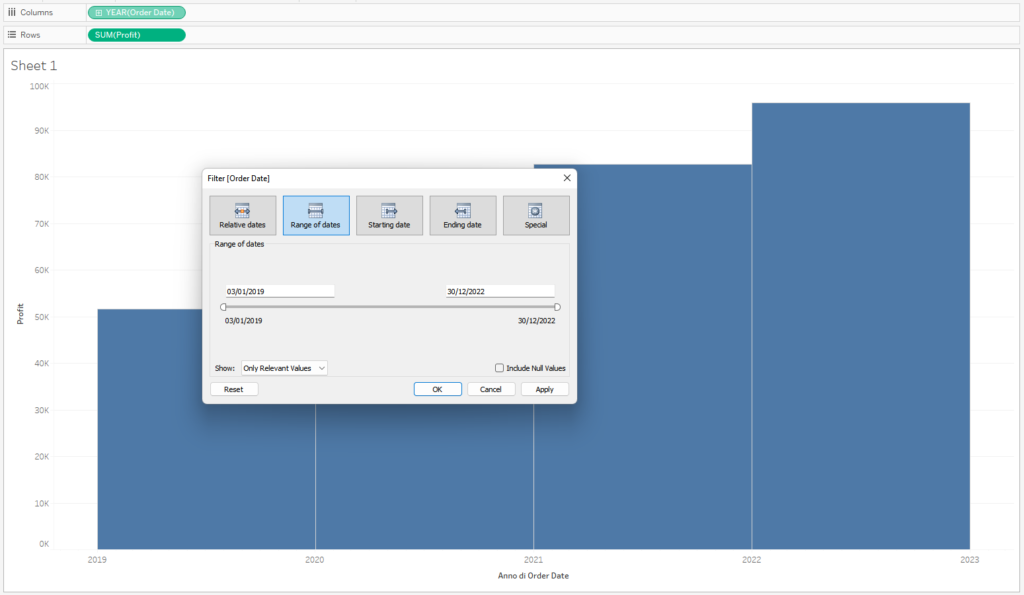Click the Rows shelf icon

[12, 35]
